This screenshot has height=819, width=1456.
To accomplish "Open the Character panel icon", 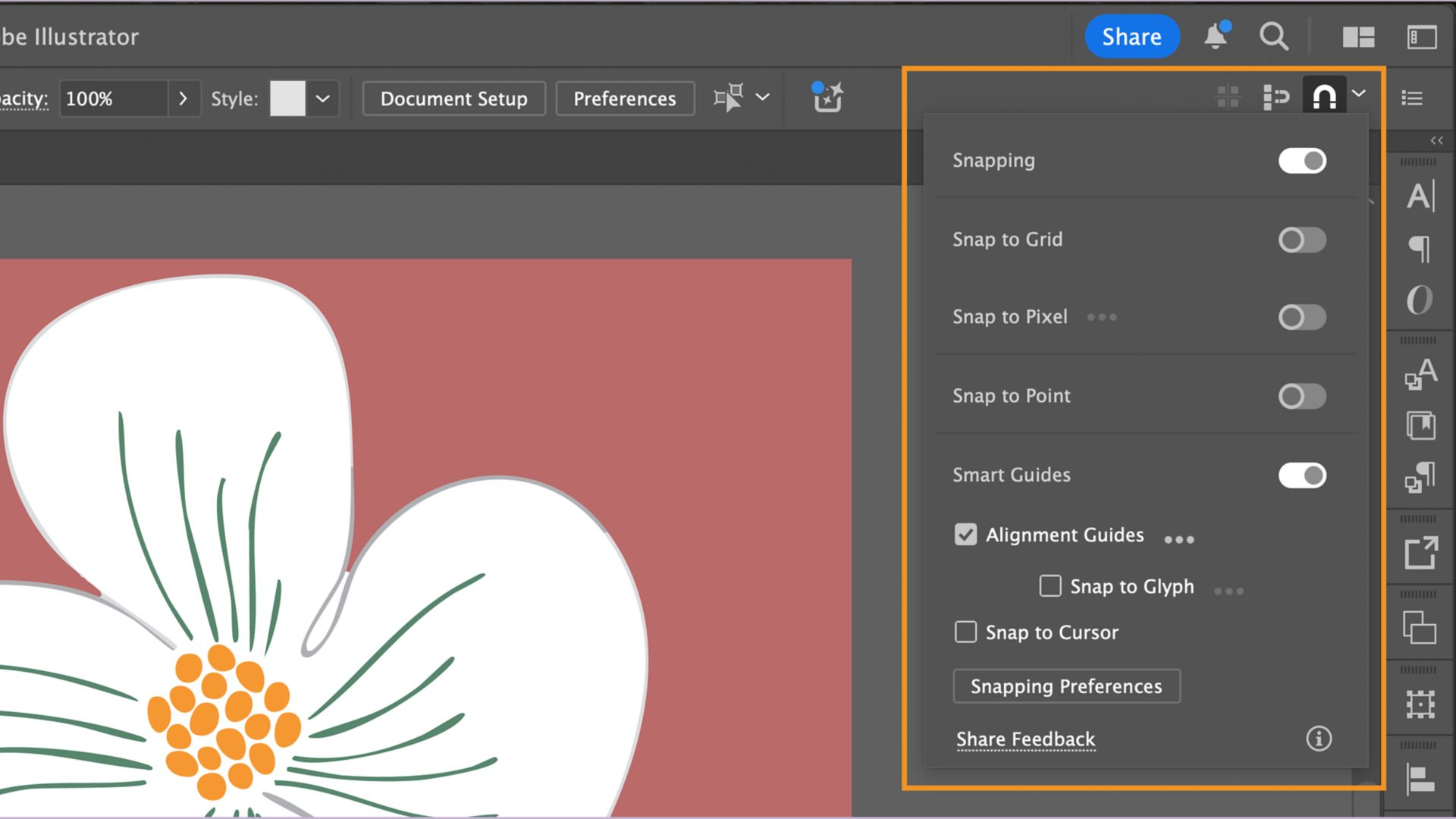I will (1420, 196).
